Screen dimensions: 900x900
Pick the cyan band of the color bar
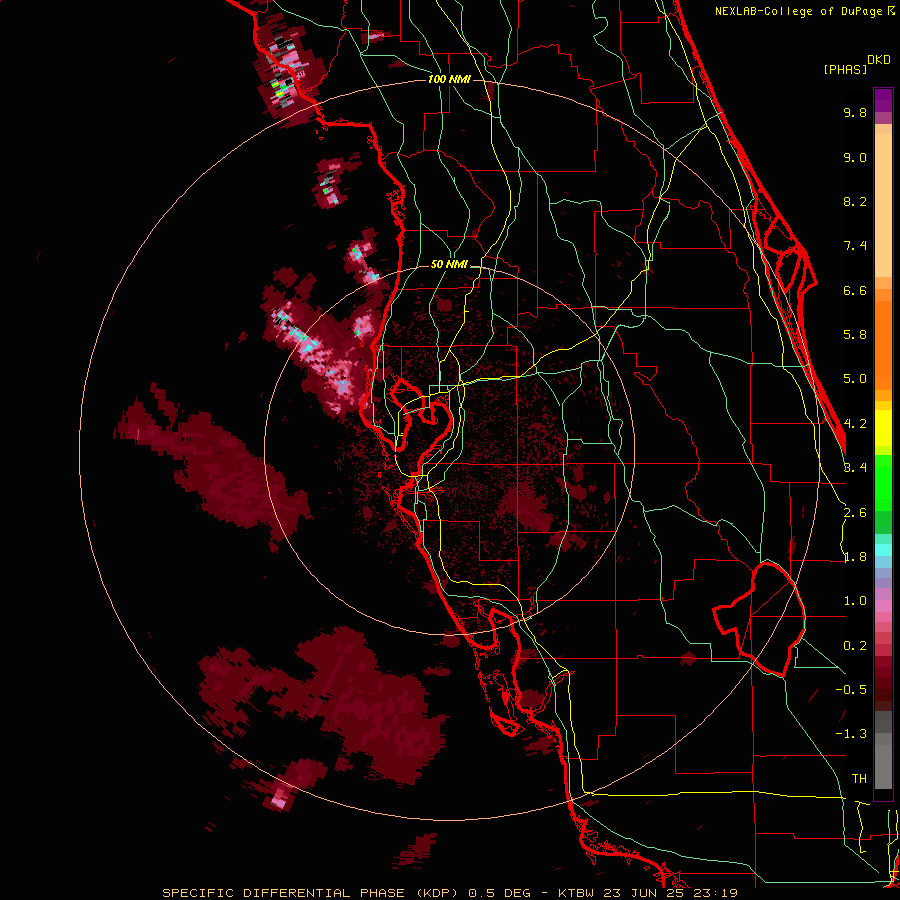(x=883, y=550)
